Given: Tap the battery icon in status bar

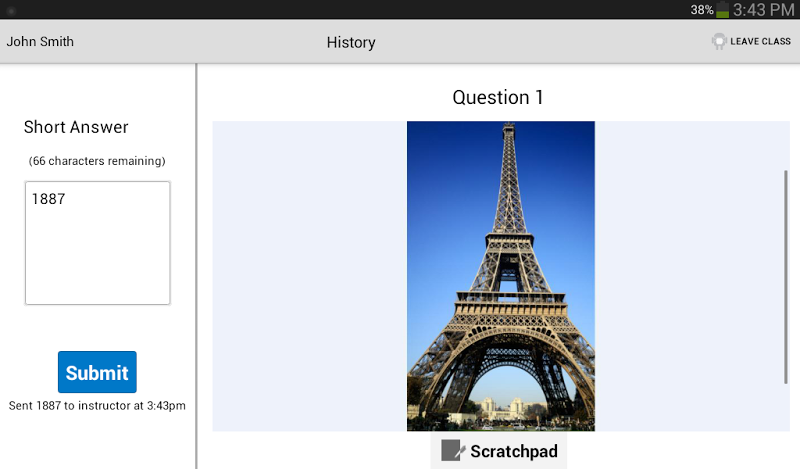Looking at the screenshot, I should click(722, 10).
